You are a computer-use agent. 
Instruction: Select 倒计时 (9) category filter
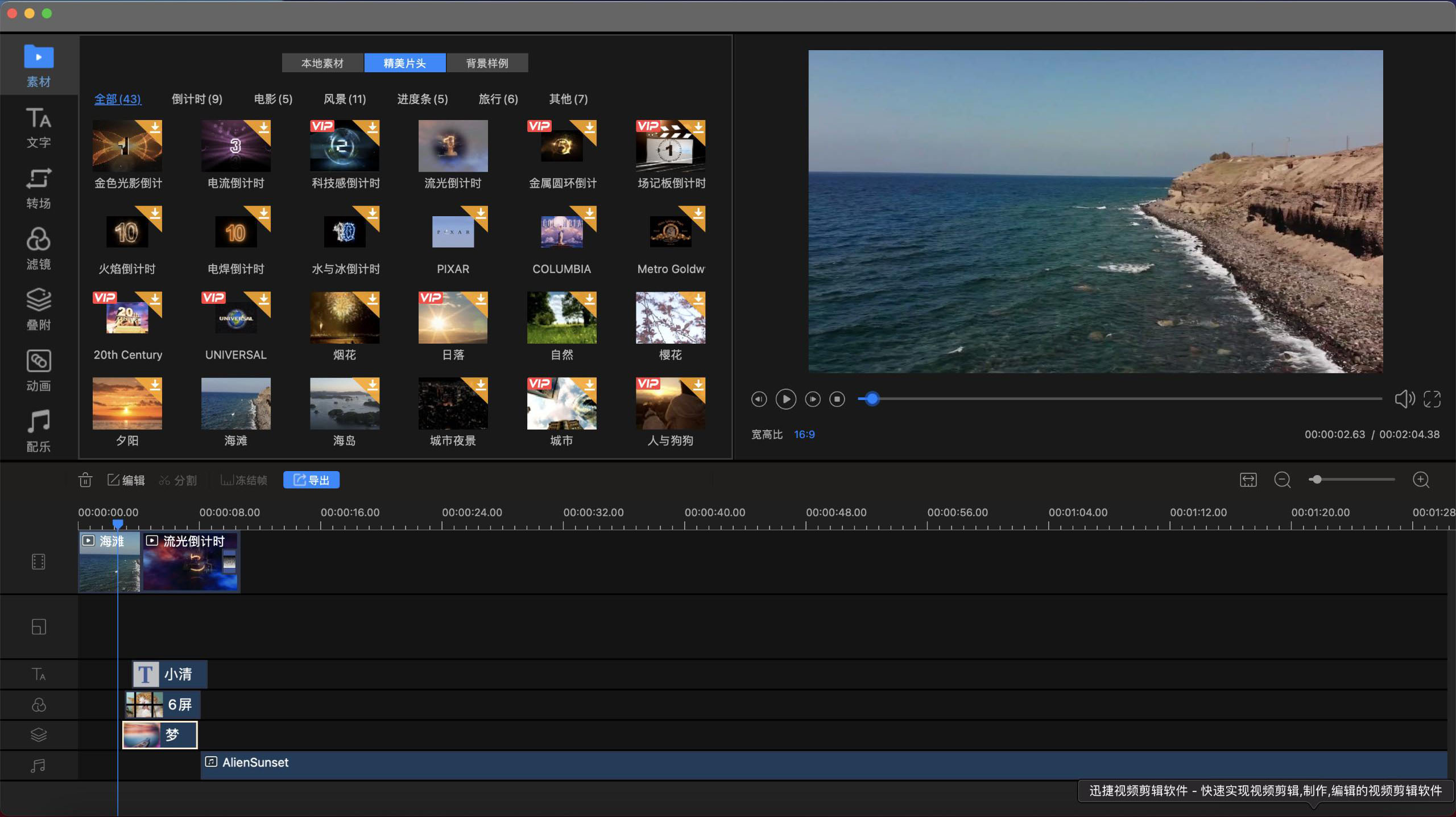pyautogui.click(x=197, y=99)
